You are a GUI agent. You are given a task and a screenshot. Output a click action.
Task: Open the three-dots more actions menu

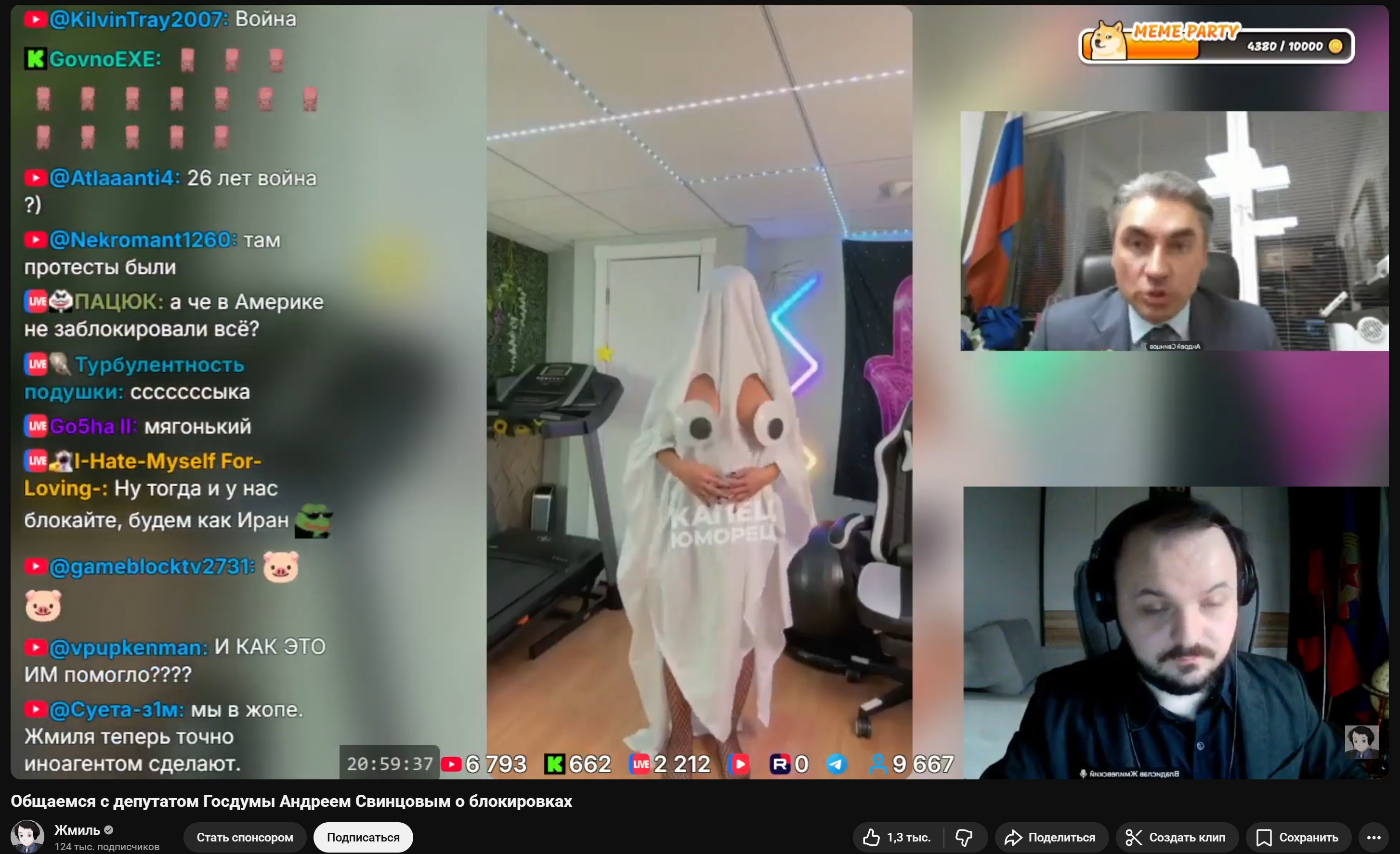point(1374,837)
